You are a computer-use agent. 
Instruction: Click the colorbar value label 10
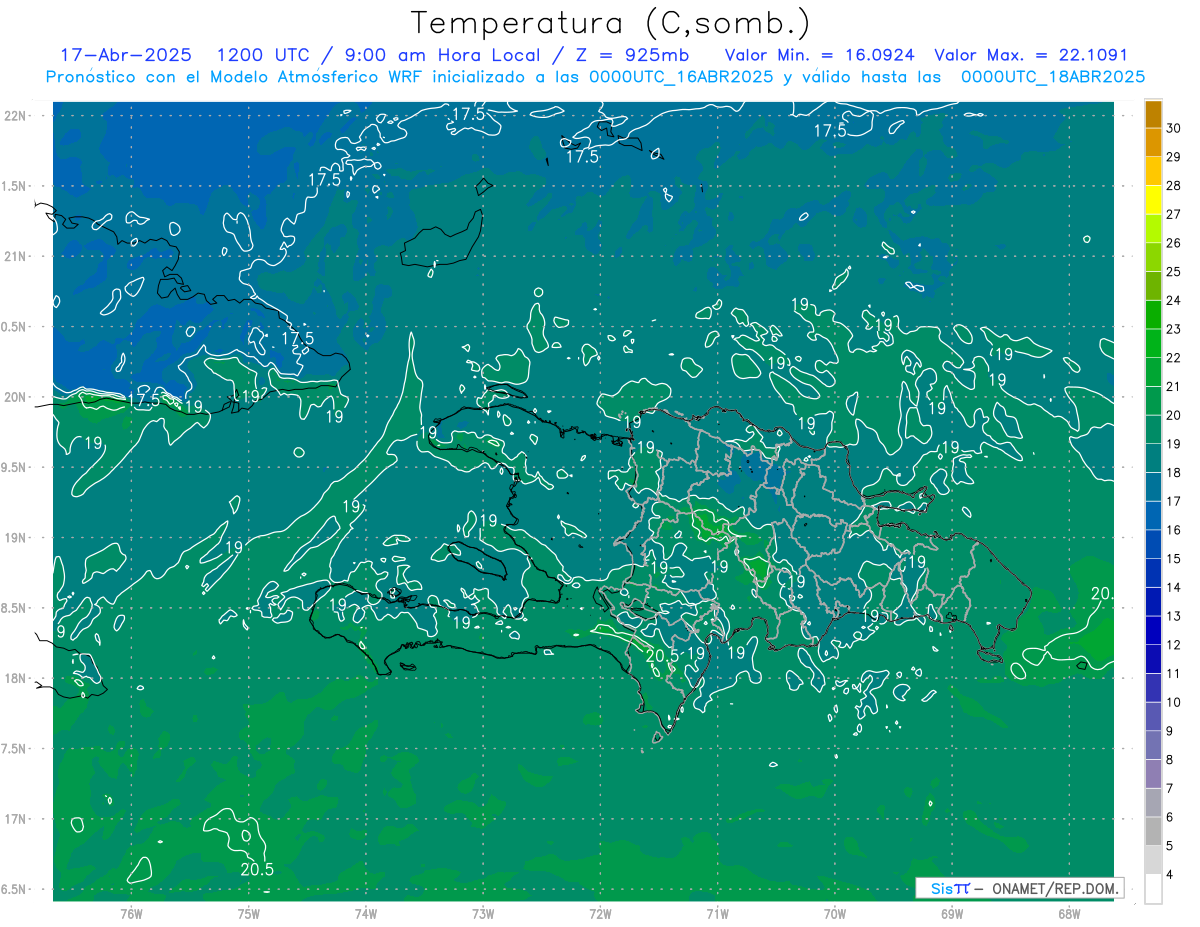tap(1174, 703)
